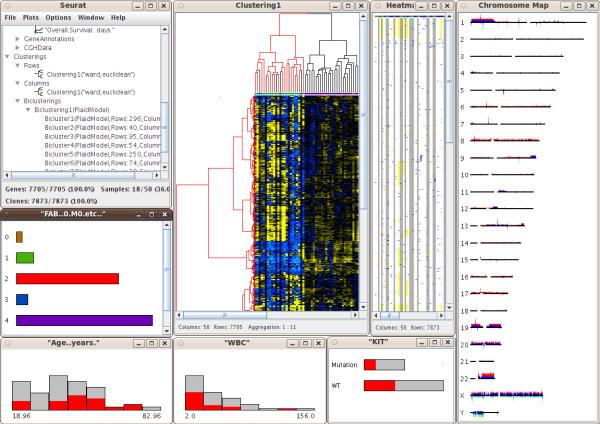This screenshot has width=600, height=424.
Task: Click the dendrogram icon of Columns Clustering1
Action: [x=39, y=92]
